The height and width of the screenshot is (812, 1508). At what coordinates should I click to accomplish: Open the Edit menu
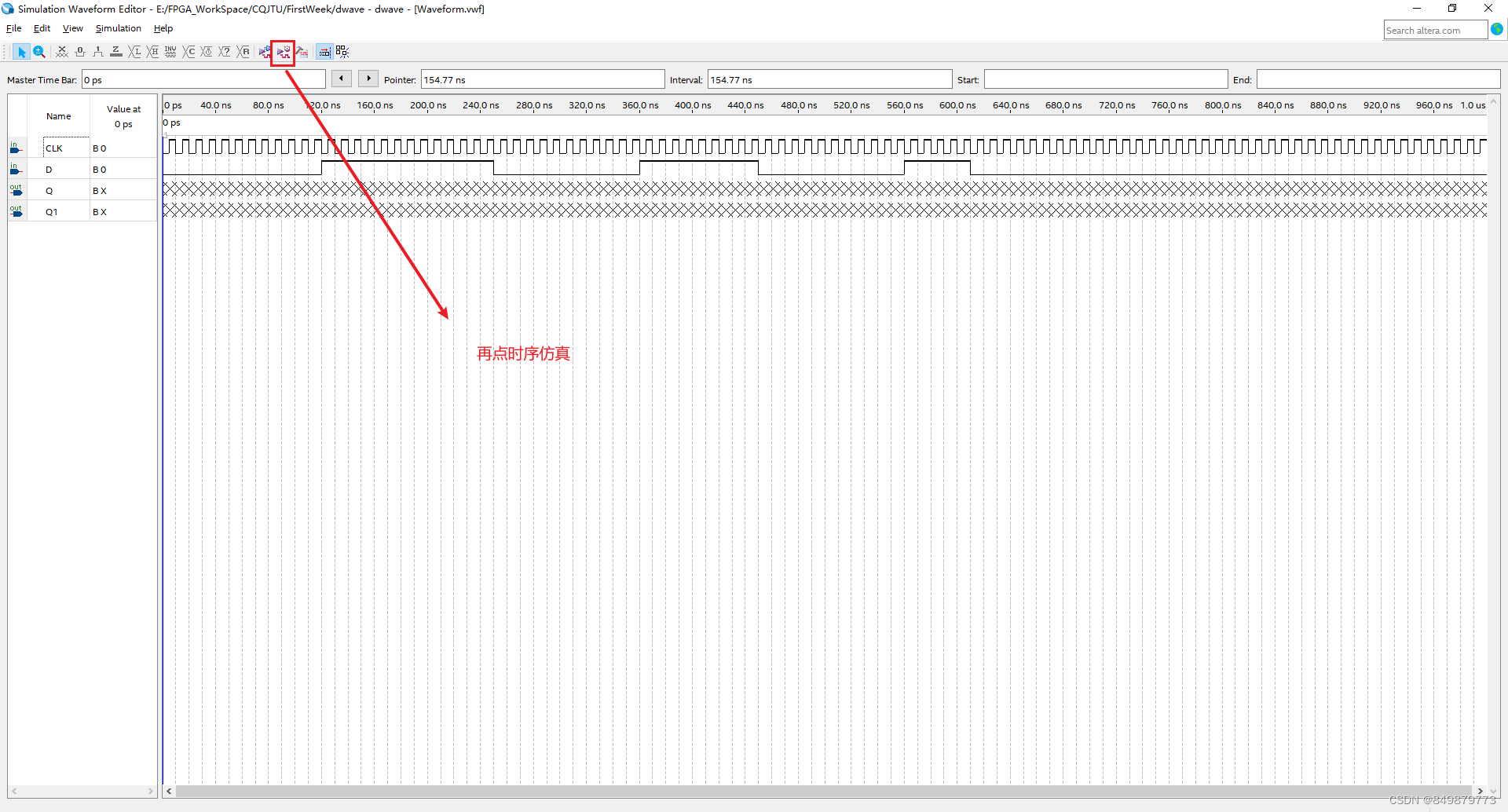42,28
